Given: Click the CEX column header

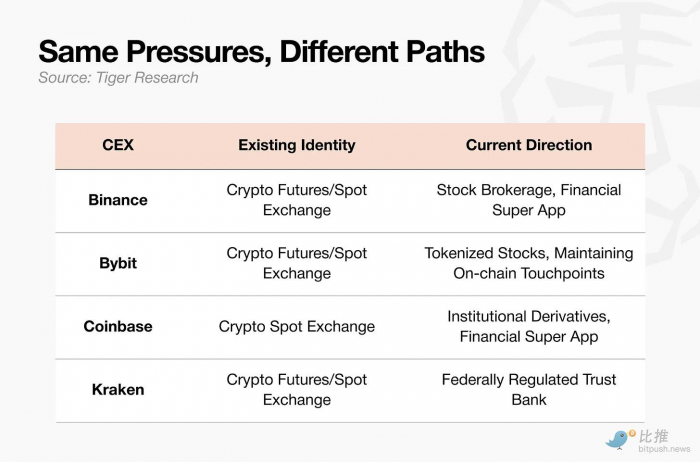Looking at the screenshot, I should [x=118, y=145].
